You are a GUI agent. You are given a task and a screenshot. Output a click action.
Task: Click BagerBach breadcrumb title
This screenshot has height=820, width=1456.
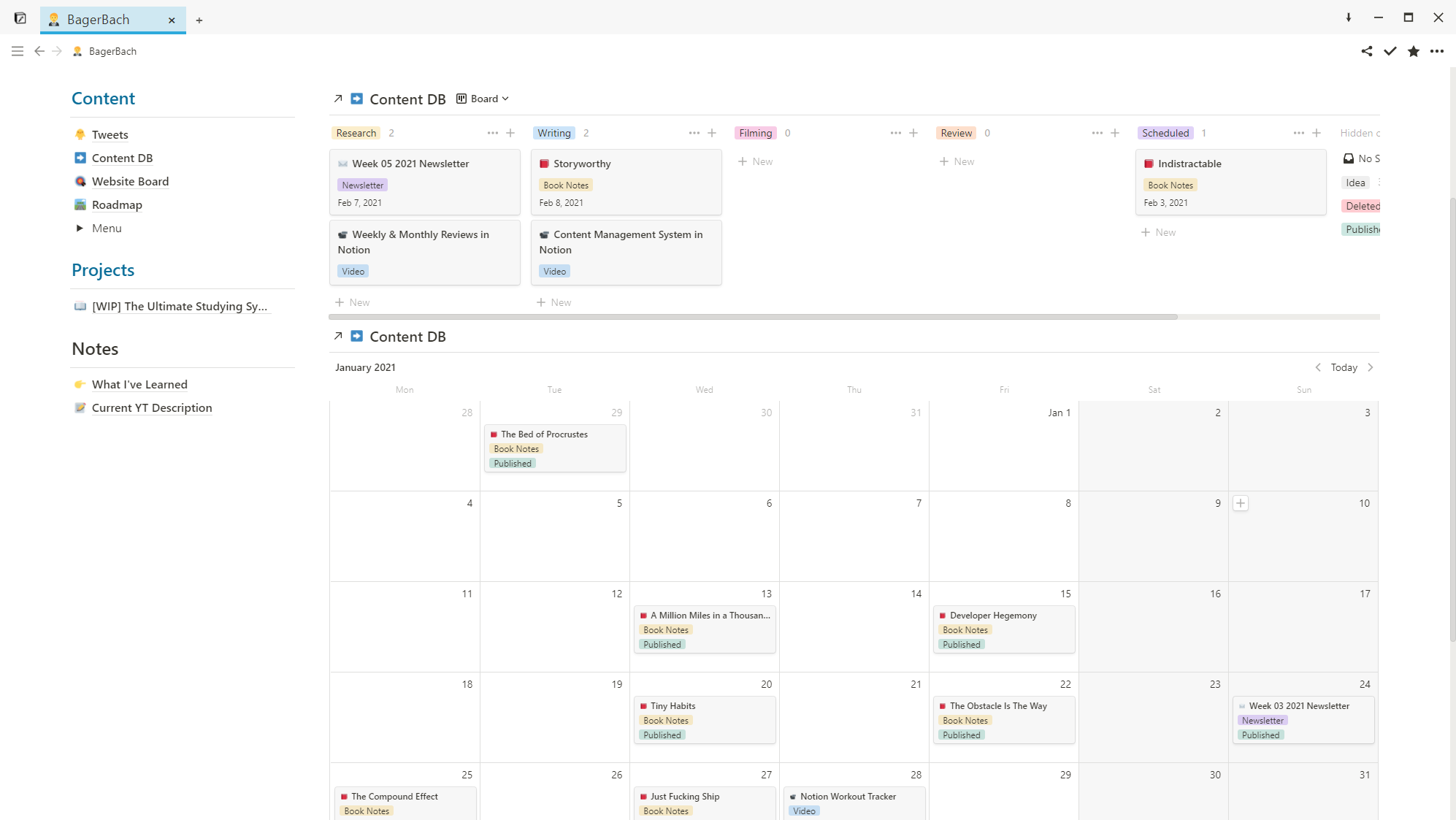click(112, 51)
